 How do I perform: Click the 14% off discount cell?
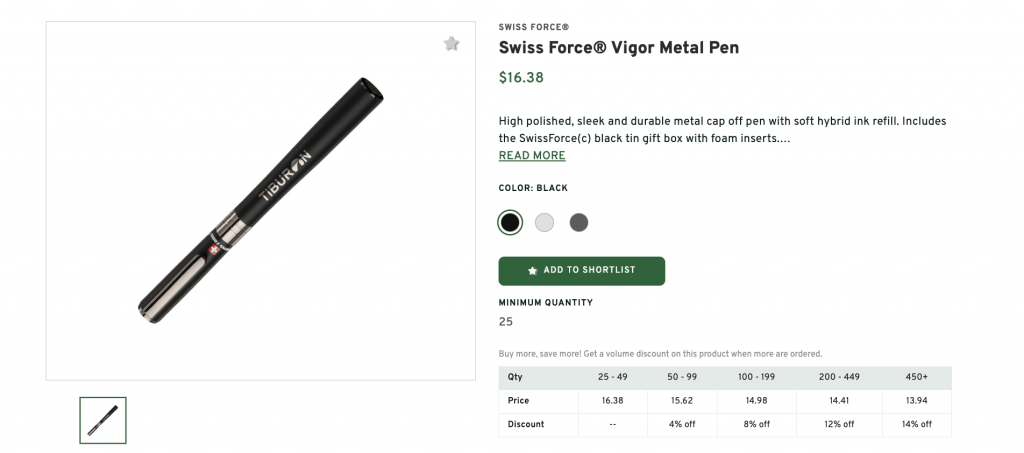(x=914, y=424)
